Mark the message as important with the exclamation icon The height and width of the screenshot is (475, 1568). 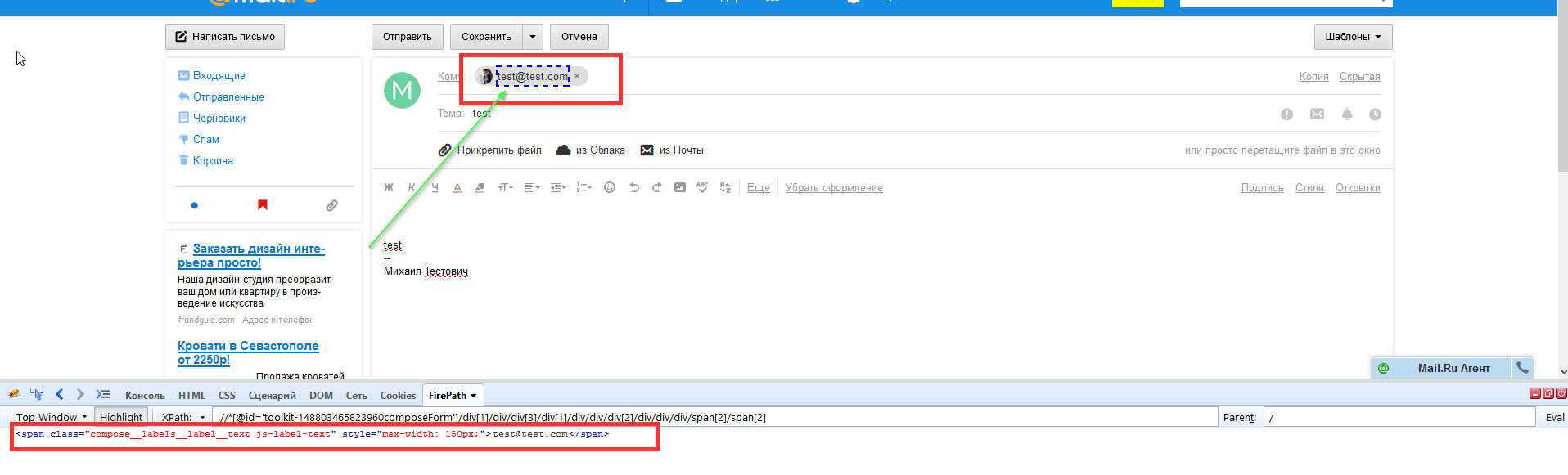[x=1286, y=114]
